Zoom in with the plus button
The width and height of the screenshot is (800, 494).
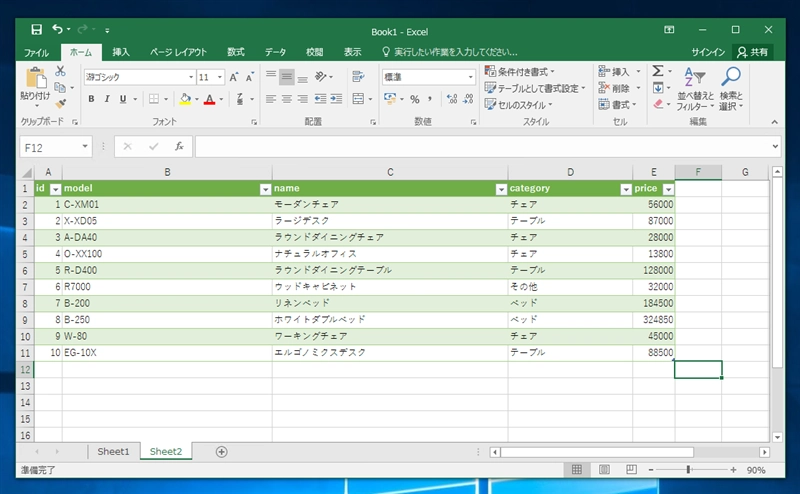coord(733,470)
